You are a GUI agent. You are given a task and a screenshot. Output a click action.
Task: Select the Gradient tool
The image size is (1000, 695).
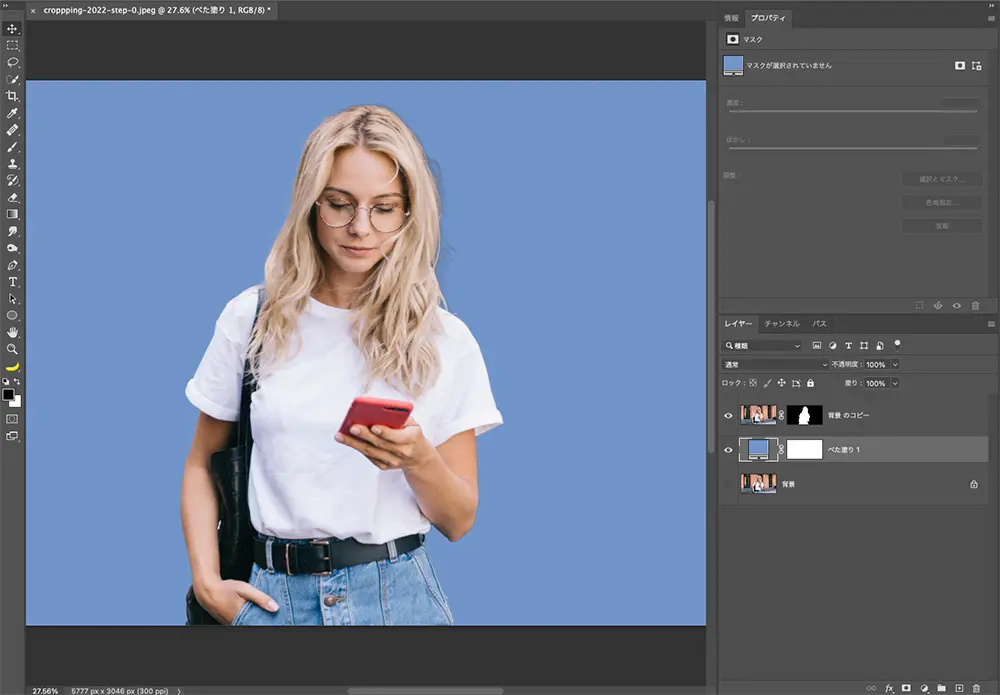(12, 214)
